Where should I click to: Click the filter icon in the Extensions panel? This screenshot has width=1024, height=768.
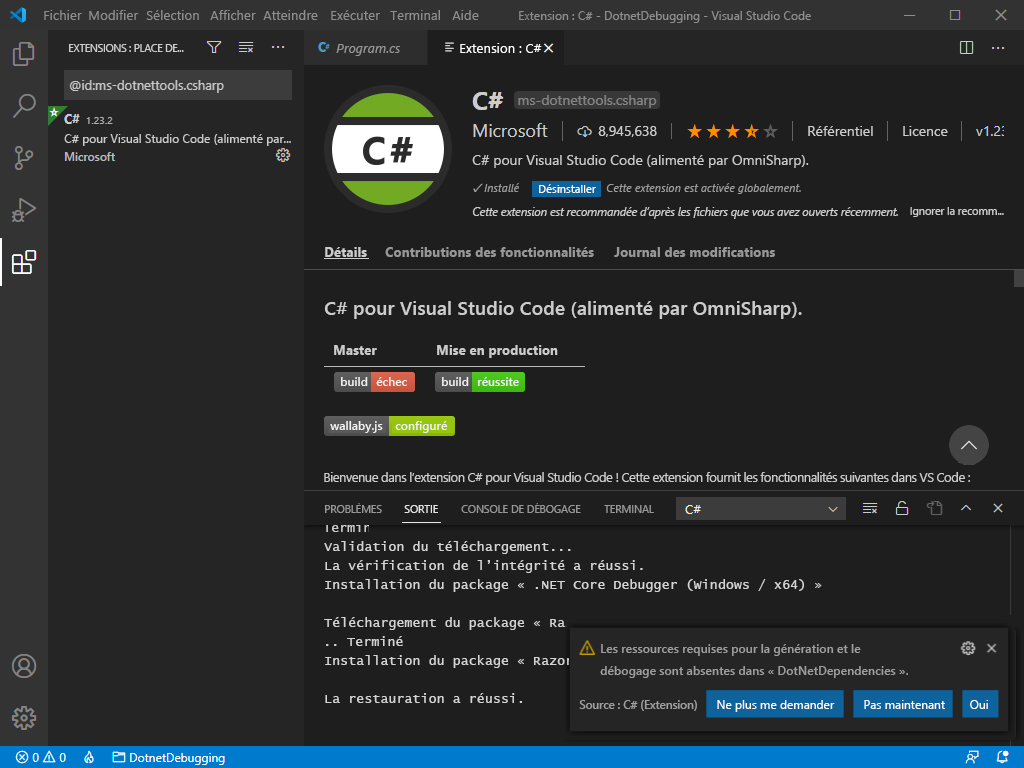coord(214,47)
